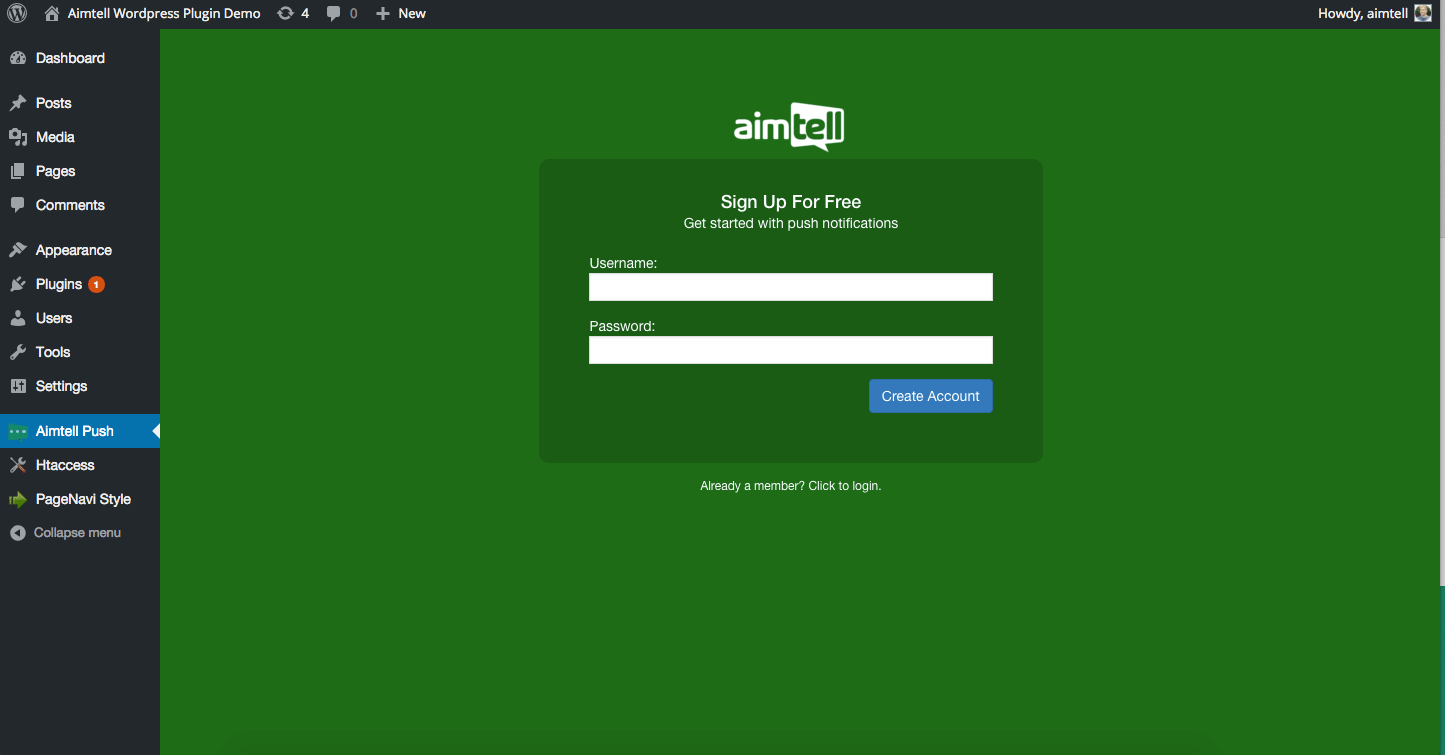Click into the Password field
Image resolution: width=1445 pixels, height=755 pixels.
click(790, 350)
